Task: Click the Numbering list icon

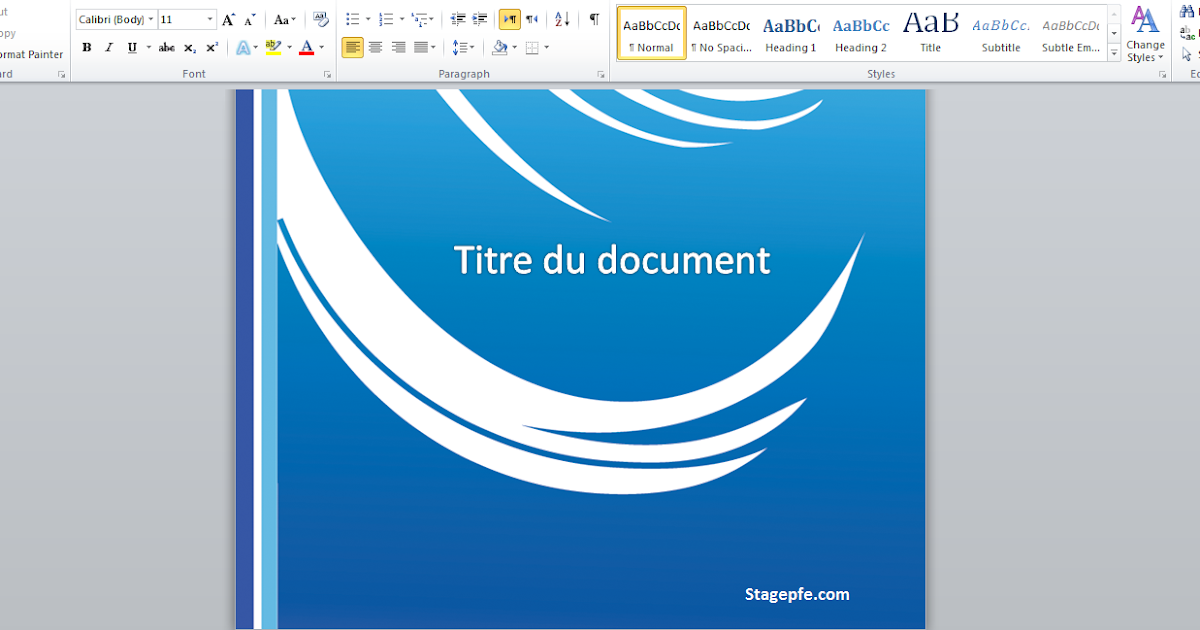Action: point(387,19)
